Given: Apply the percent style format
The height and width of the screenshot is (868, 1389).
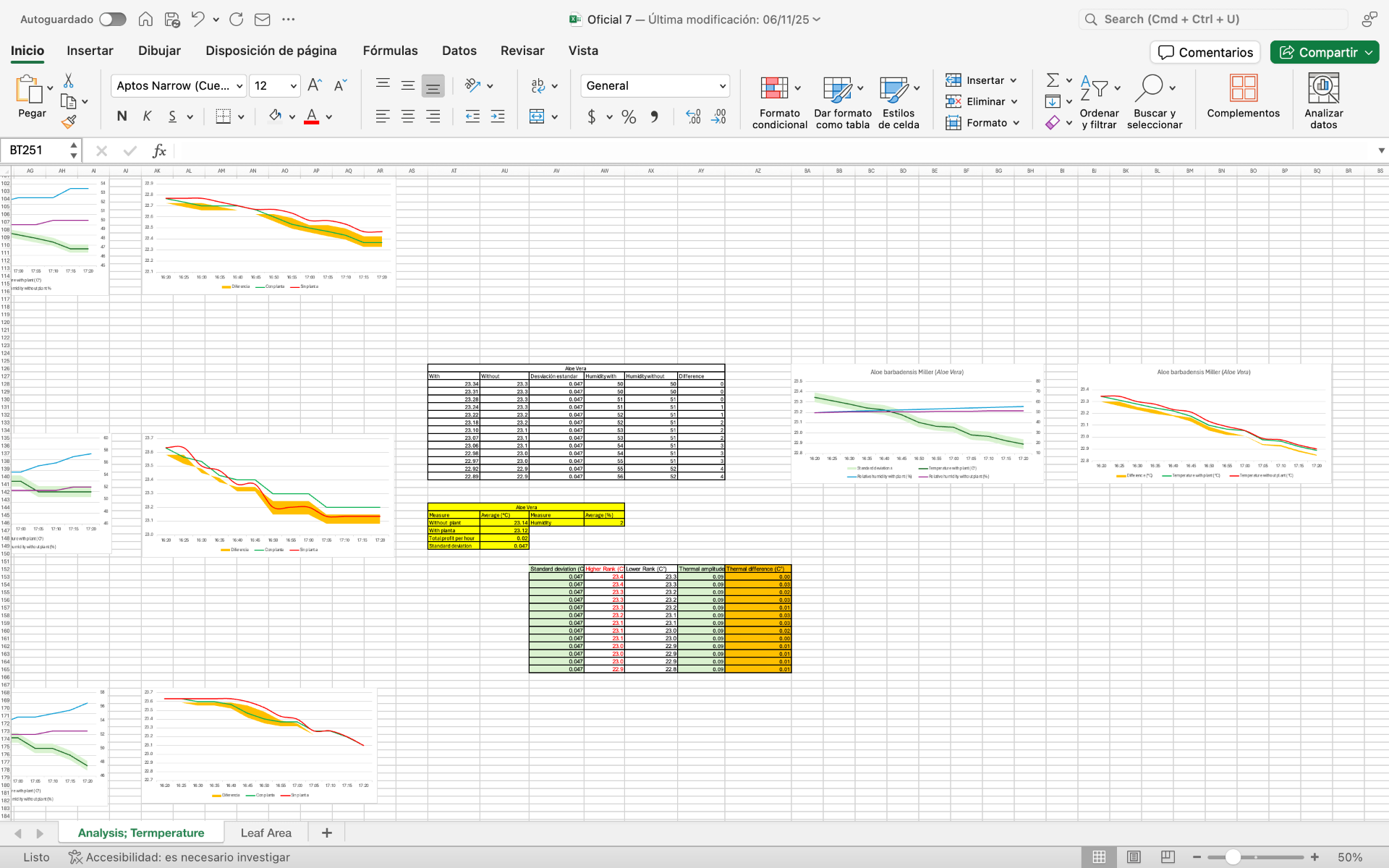Looking at the screenshot, I should tap(629, 116).
